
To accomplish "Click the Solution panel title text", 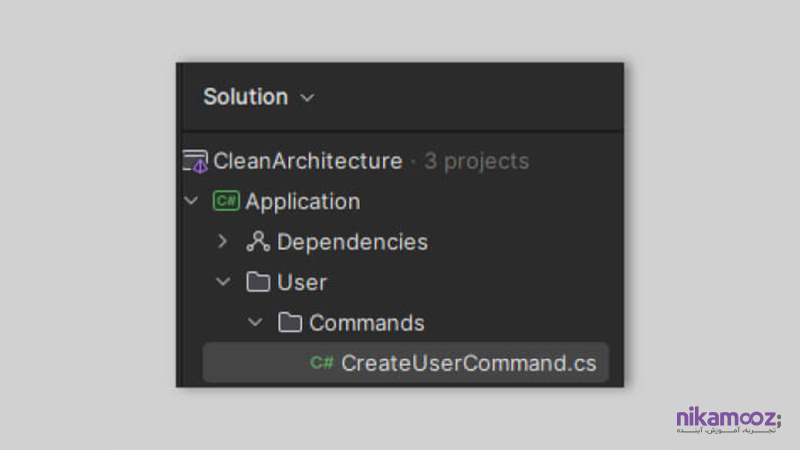I will [245, 97].
